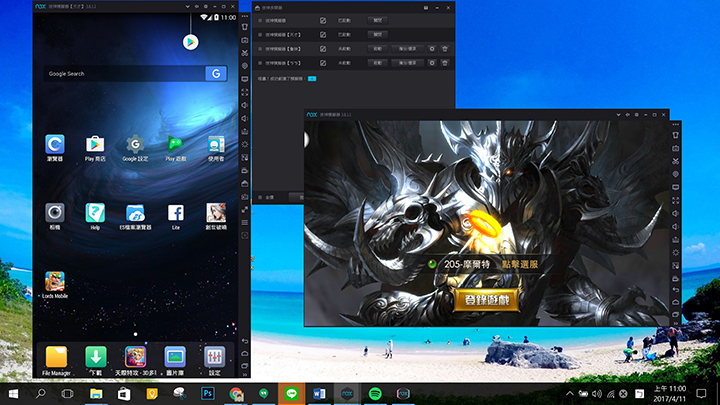Click volume up icon in left Nox sidebar
Image resolution: width=720 pixels, height=405 pixels.
tap(245, 105)
